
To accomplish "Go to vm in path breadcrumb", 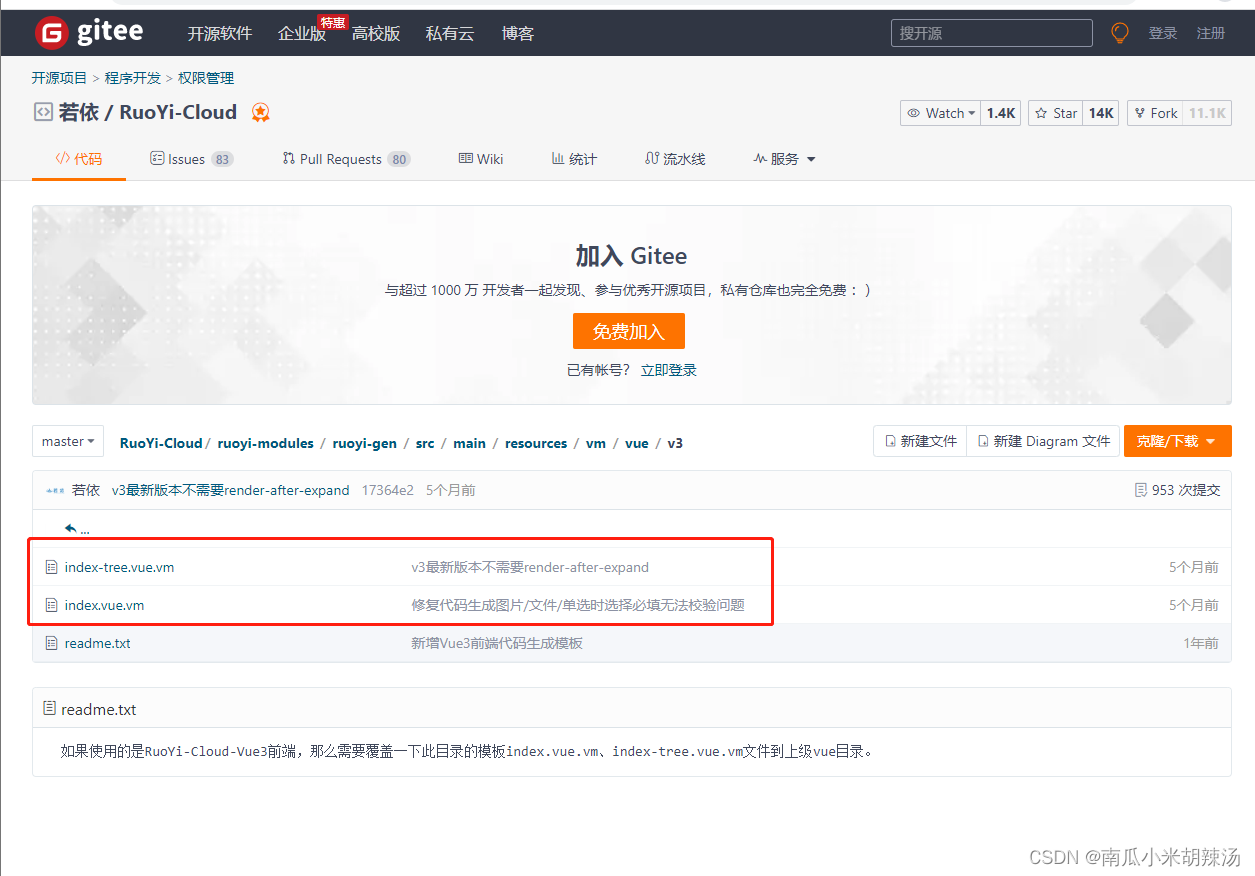I will tap(596, 443).
